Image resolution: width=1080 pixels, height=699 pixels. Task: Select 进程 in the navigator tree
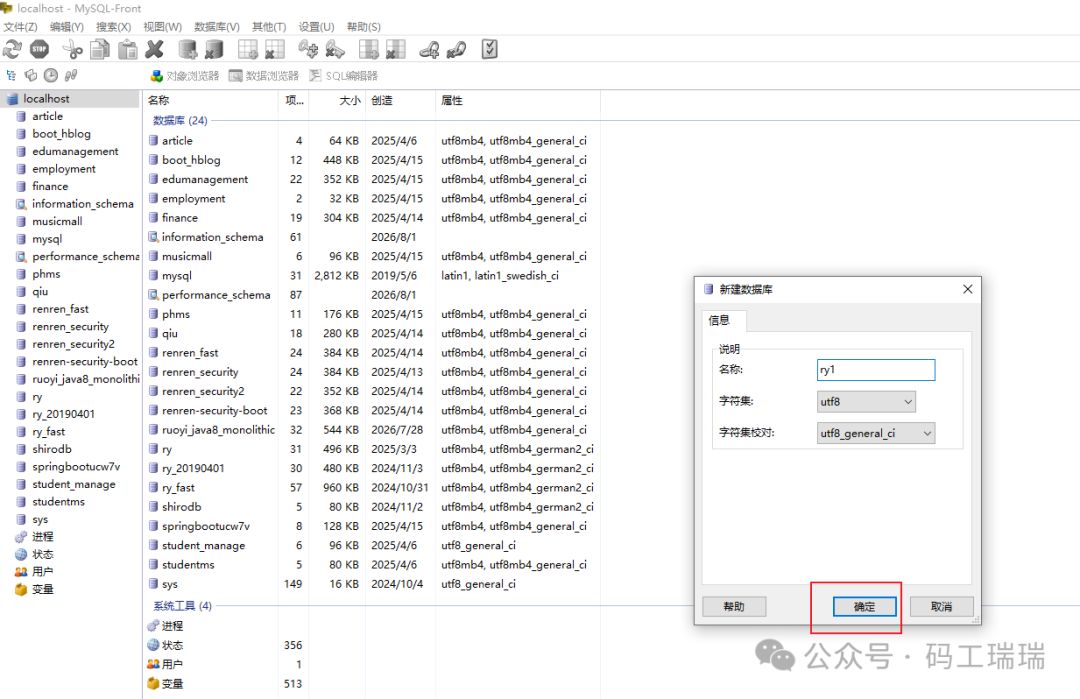(42, 536)
